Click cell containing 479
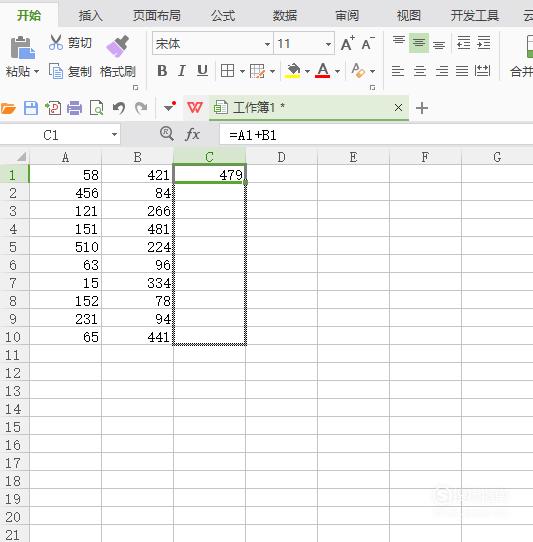The image size is (533, 542). click(x=209, y=174)
